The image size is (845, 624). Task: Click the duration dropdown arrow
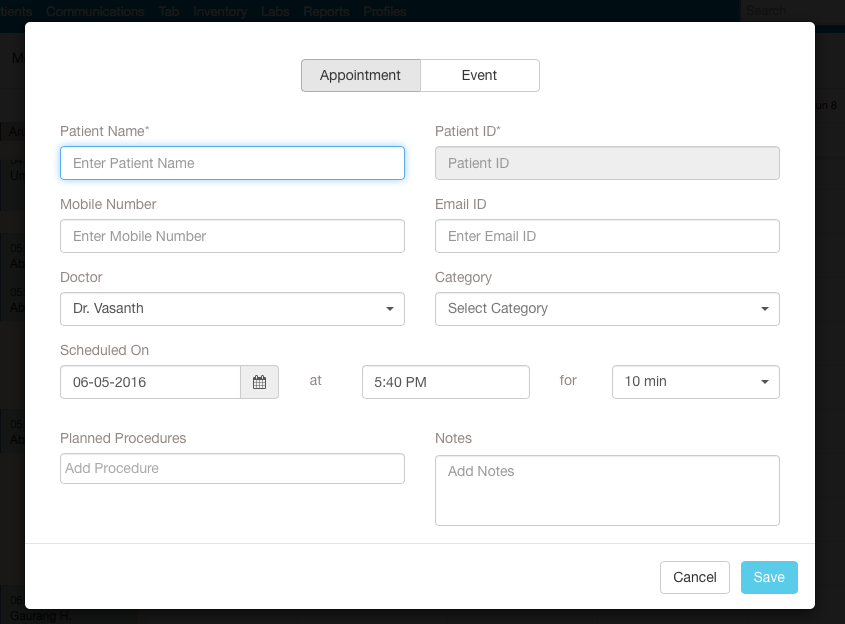764,381
